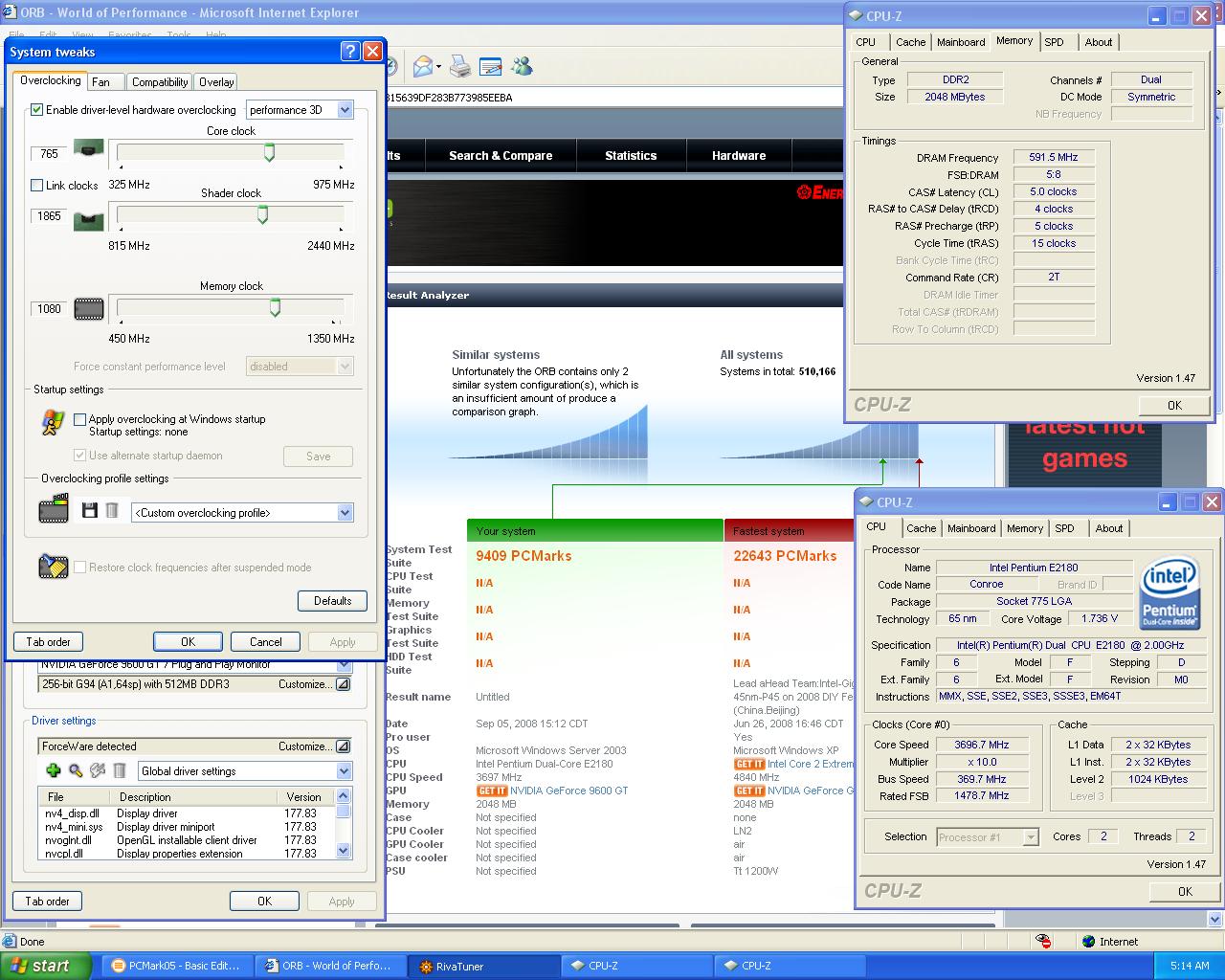
Task: Open the mail icon dropdown arrow in IE
Action: (438, 67)
